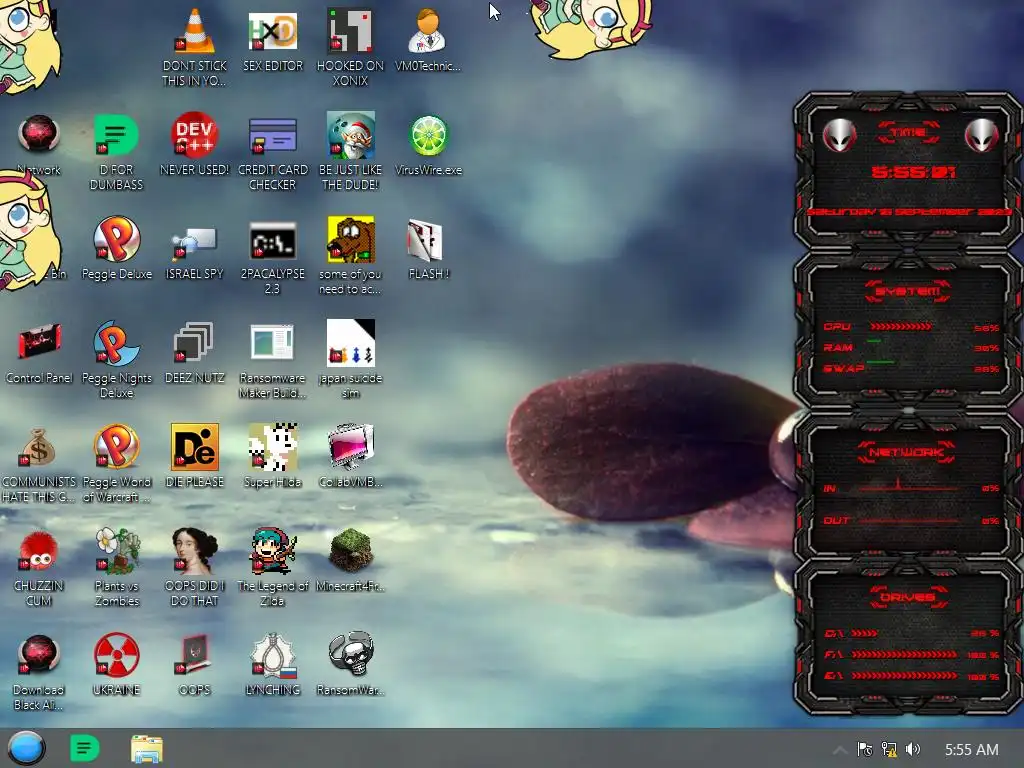Open 'japan suicide sim' desktop icon
Viewport: 1024px width, 768px height.
350,342
